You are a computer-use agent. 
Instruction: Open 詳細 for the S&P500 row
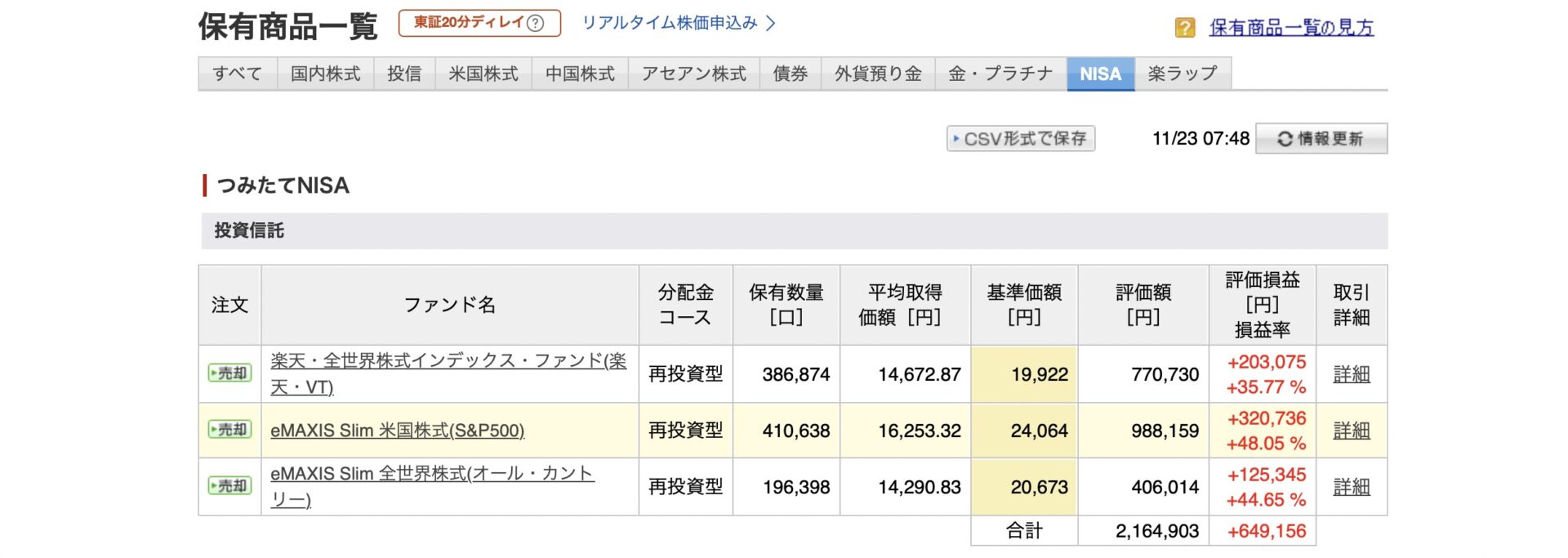pyautogui.click(x=1352, y=431)
